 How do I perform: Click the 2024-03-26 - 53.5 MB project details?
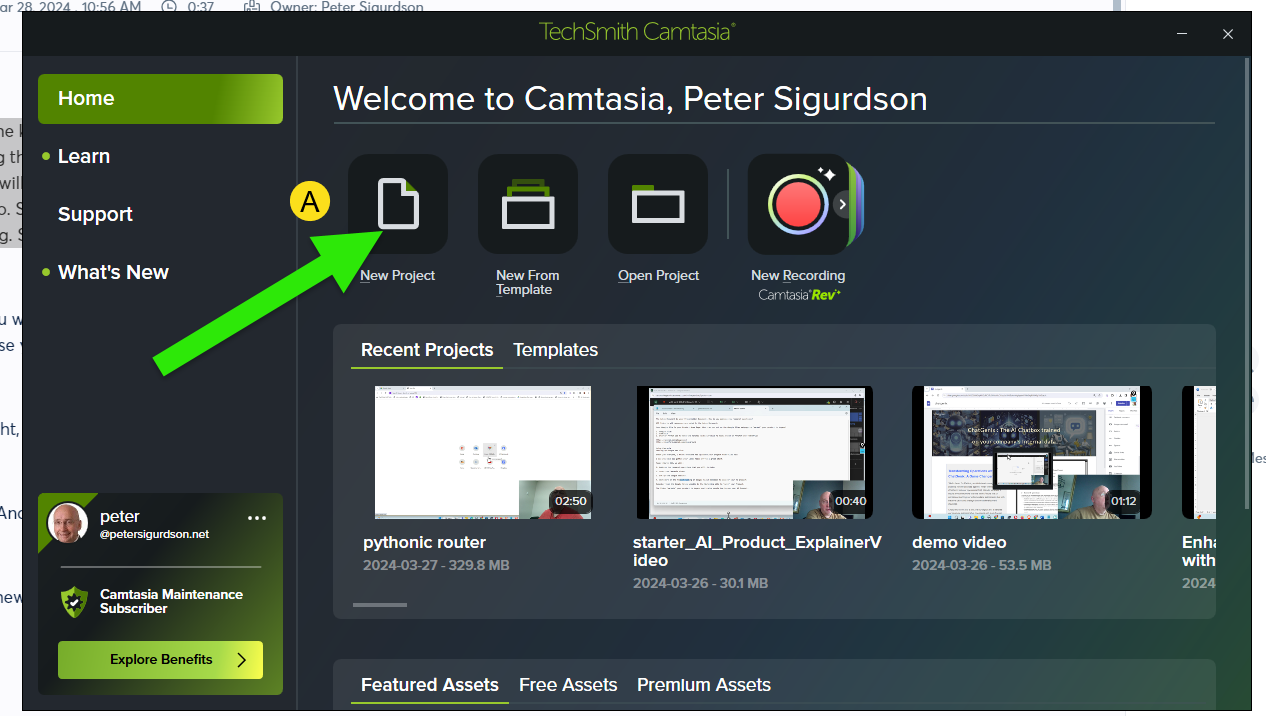(x=981, y=565)
